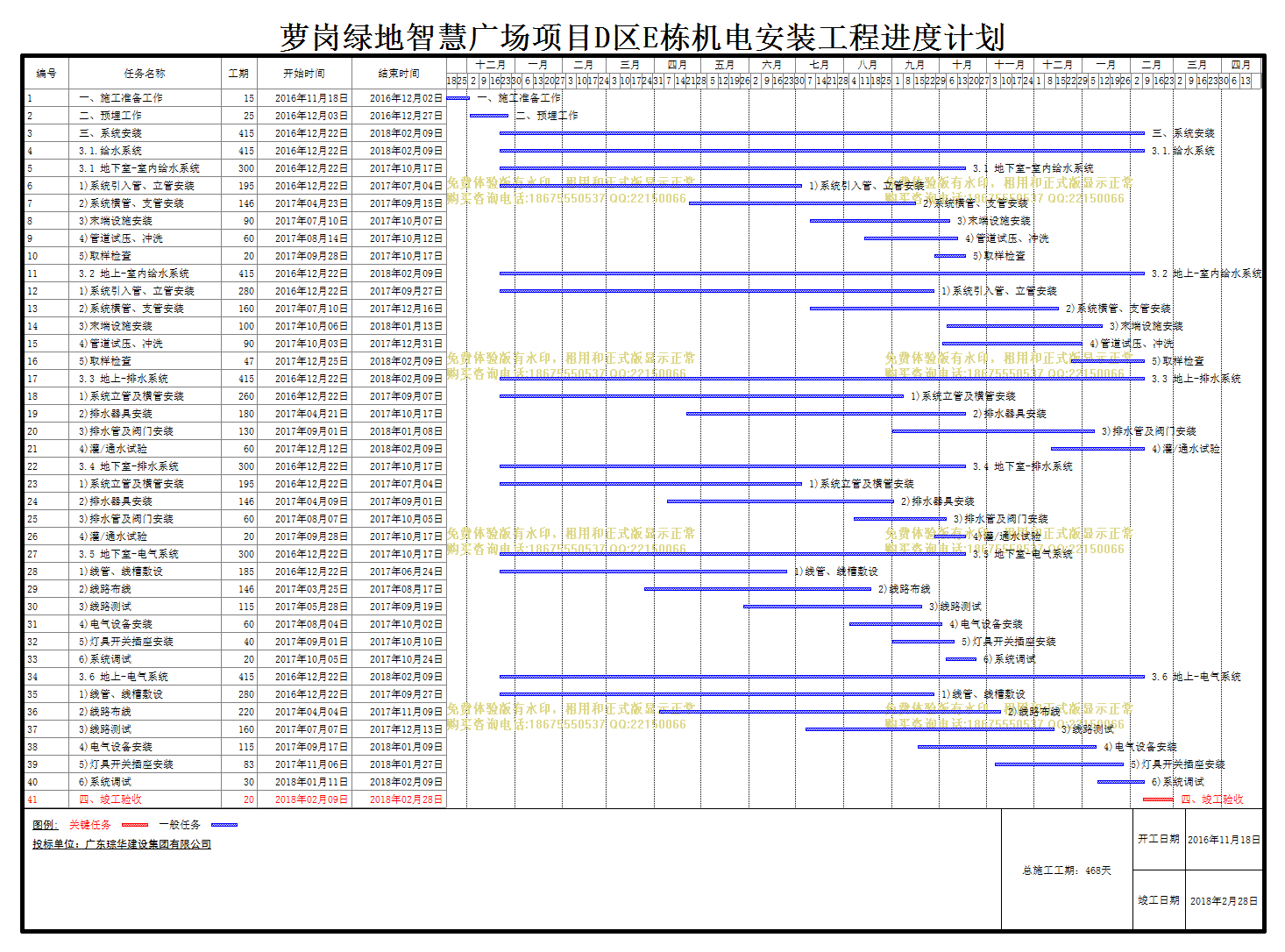Click the Gantt bar for 二、预埋工作

pos(489,116)
